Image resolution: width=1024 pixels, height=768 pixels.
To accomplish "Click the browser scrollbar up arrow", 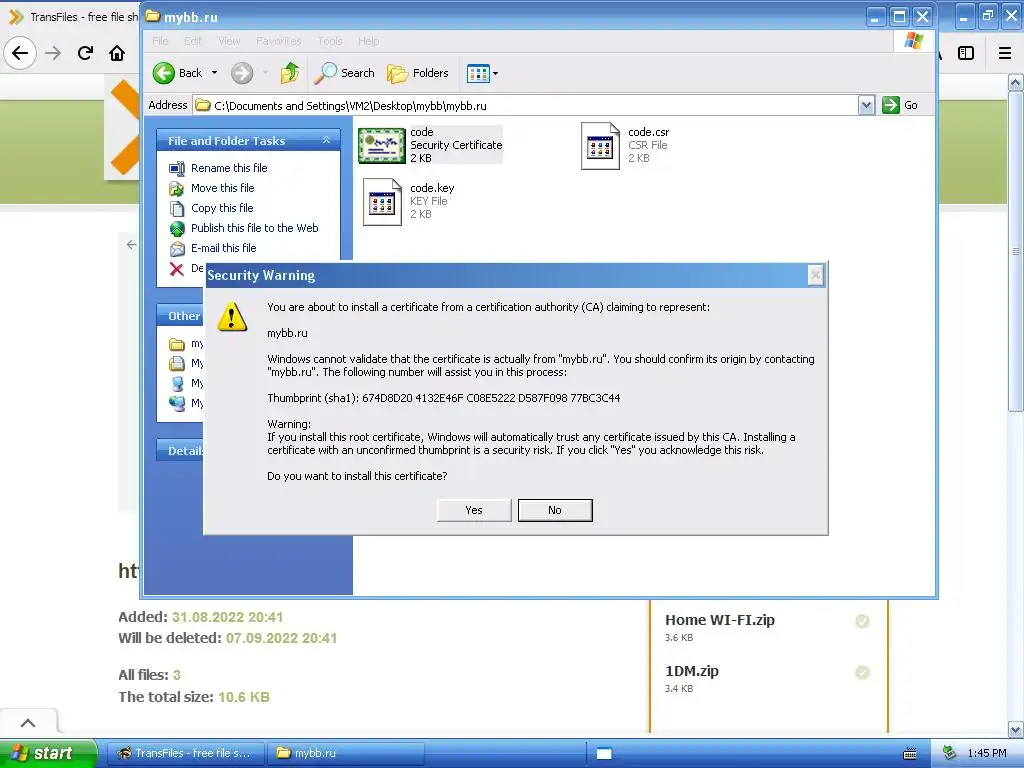I will pyautogui.click(x=1015, y=83).
